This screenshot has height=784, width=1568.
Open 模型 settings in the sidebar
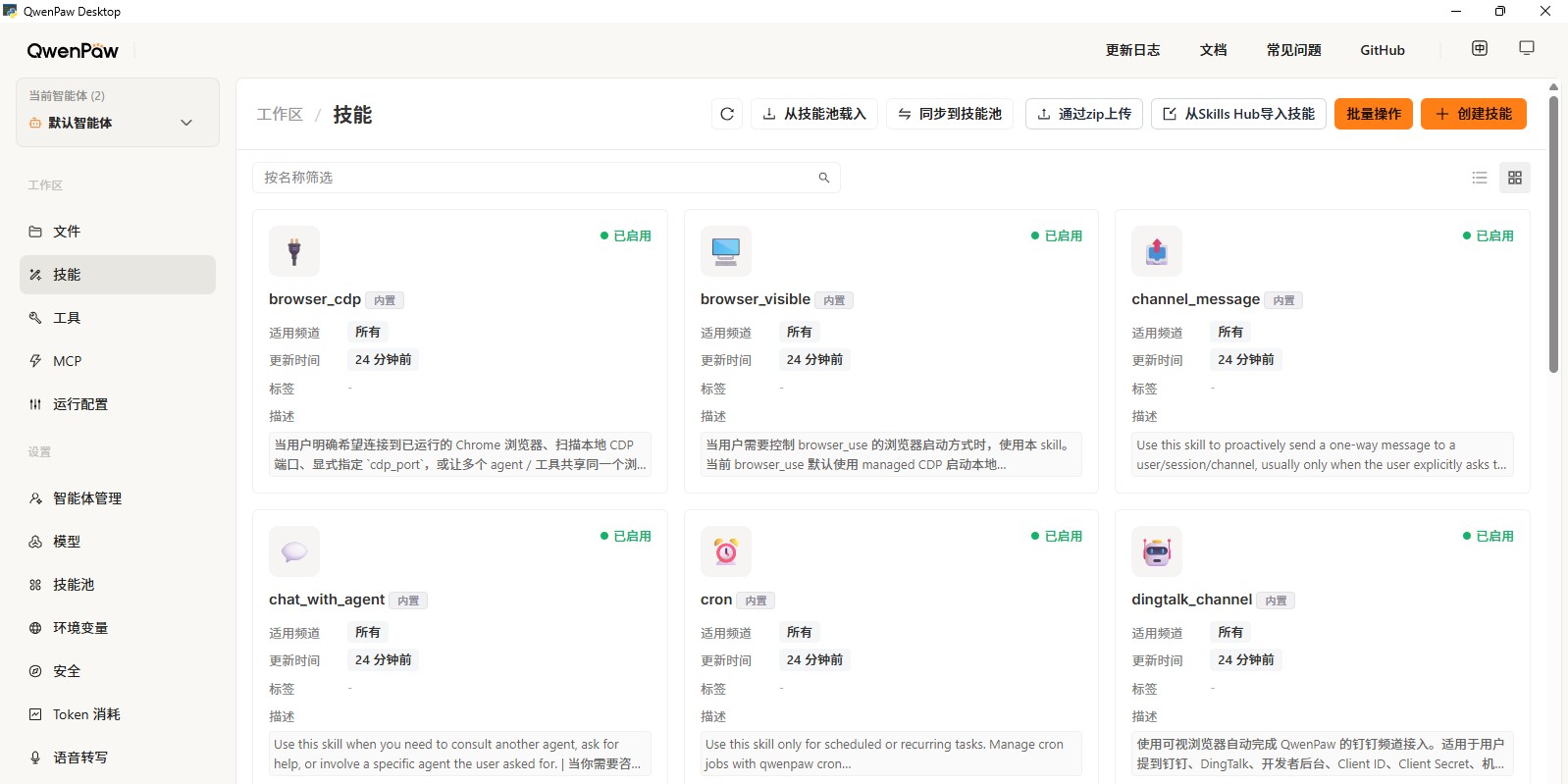coord(118,542)
